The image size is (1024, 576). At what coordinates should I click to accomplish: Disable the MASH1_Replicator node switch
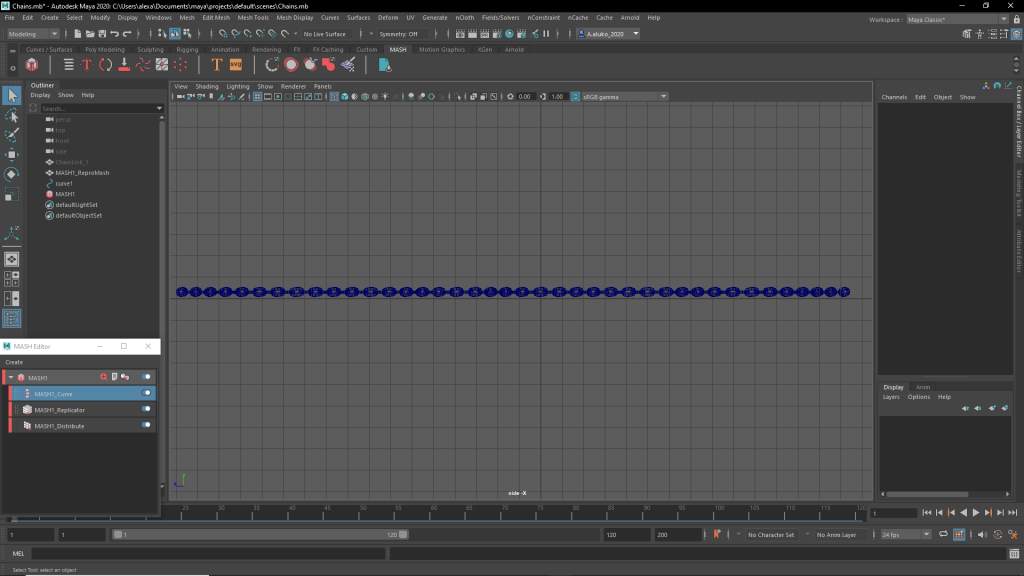click(x=146, y=409)
